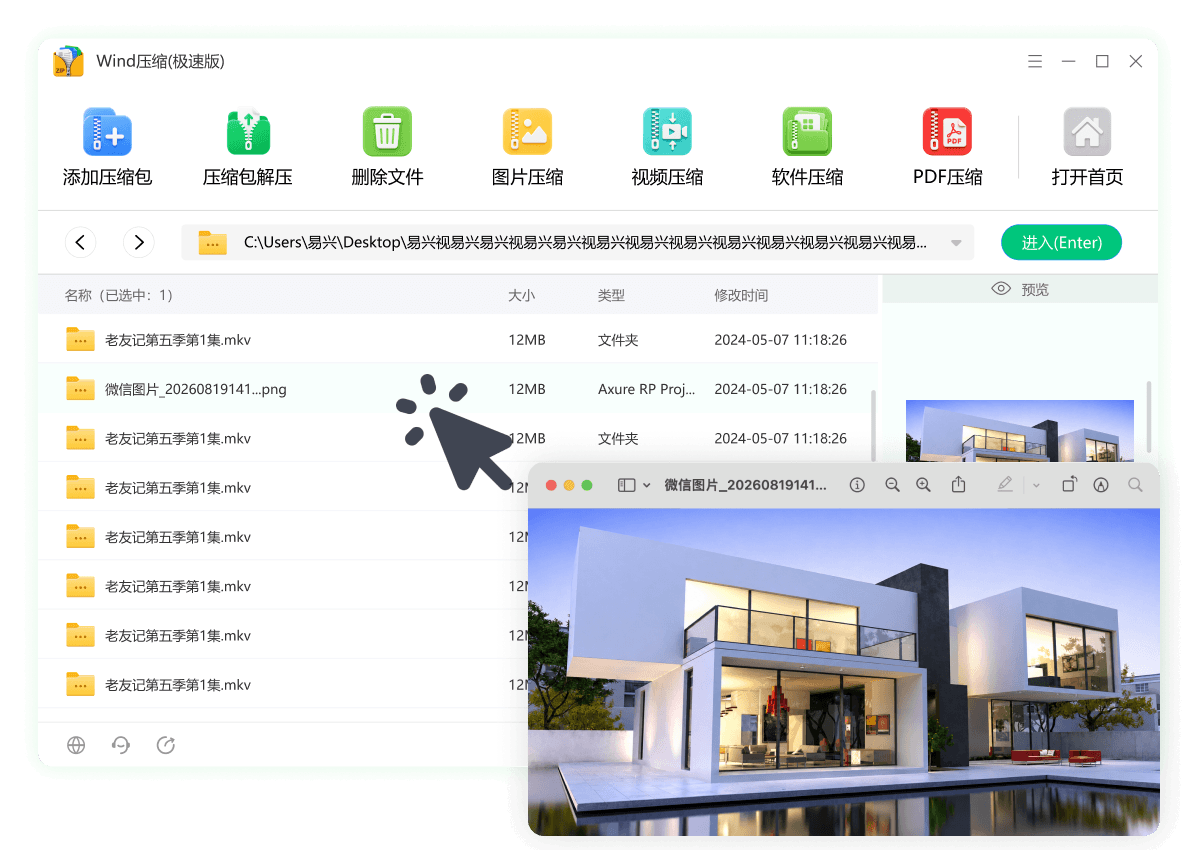The image size is (1188, 850).
Task: Toggle the sidebar in the image viewer
Action: (x=627, y=485)
